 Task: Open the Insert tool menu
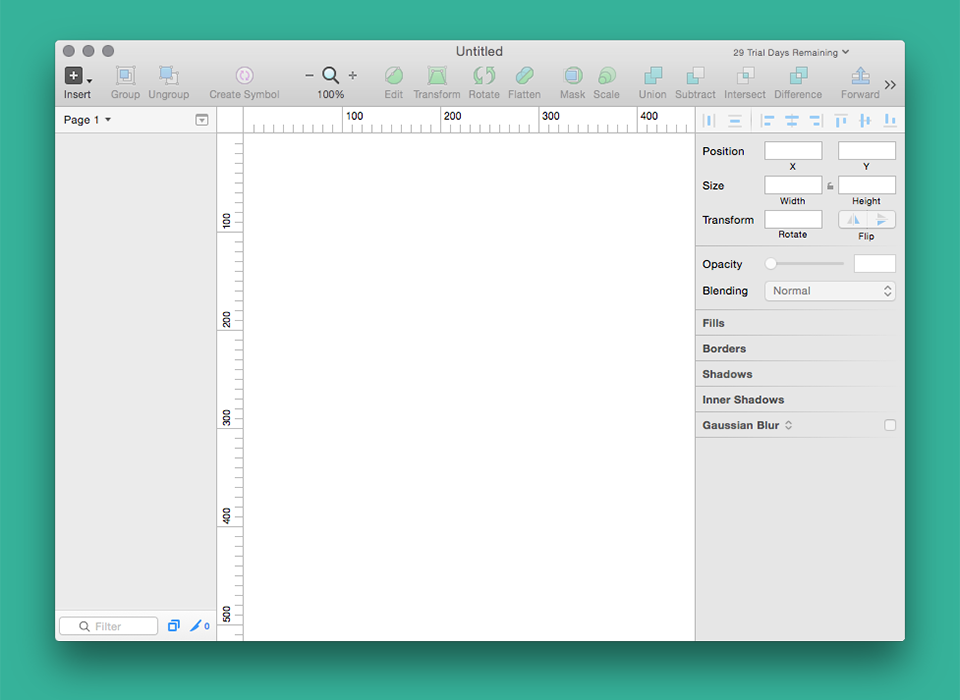(x=77, y=76)
